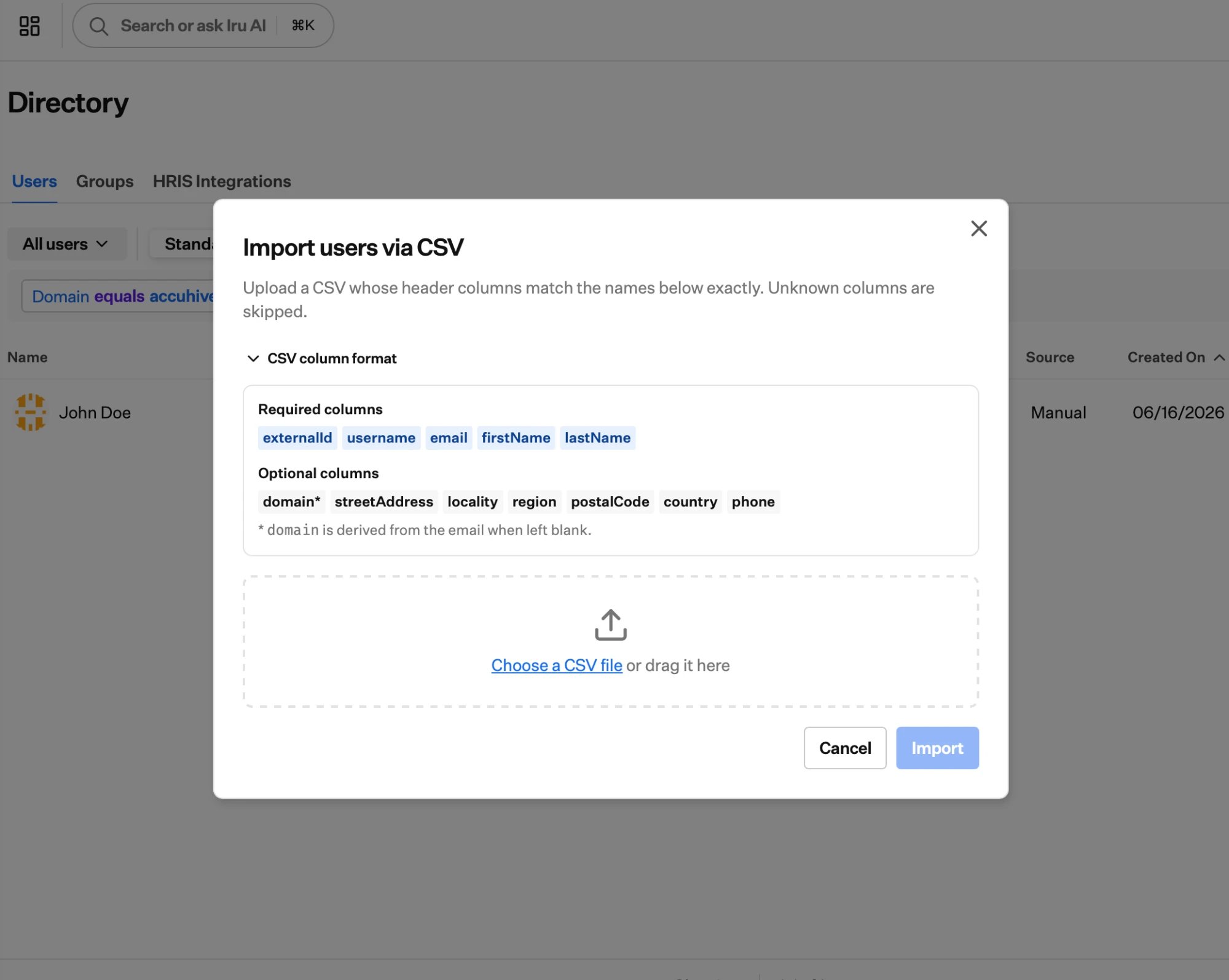This screenshot has width=1229, height=980.
Task: Click the Optional columns heading
Action: (318, 473)
